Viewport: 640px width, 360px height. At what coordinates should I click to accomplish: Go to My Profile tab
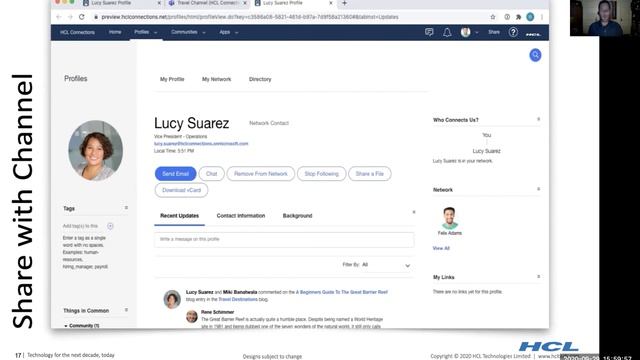172,79
